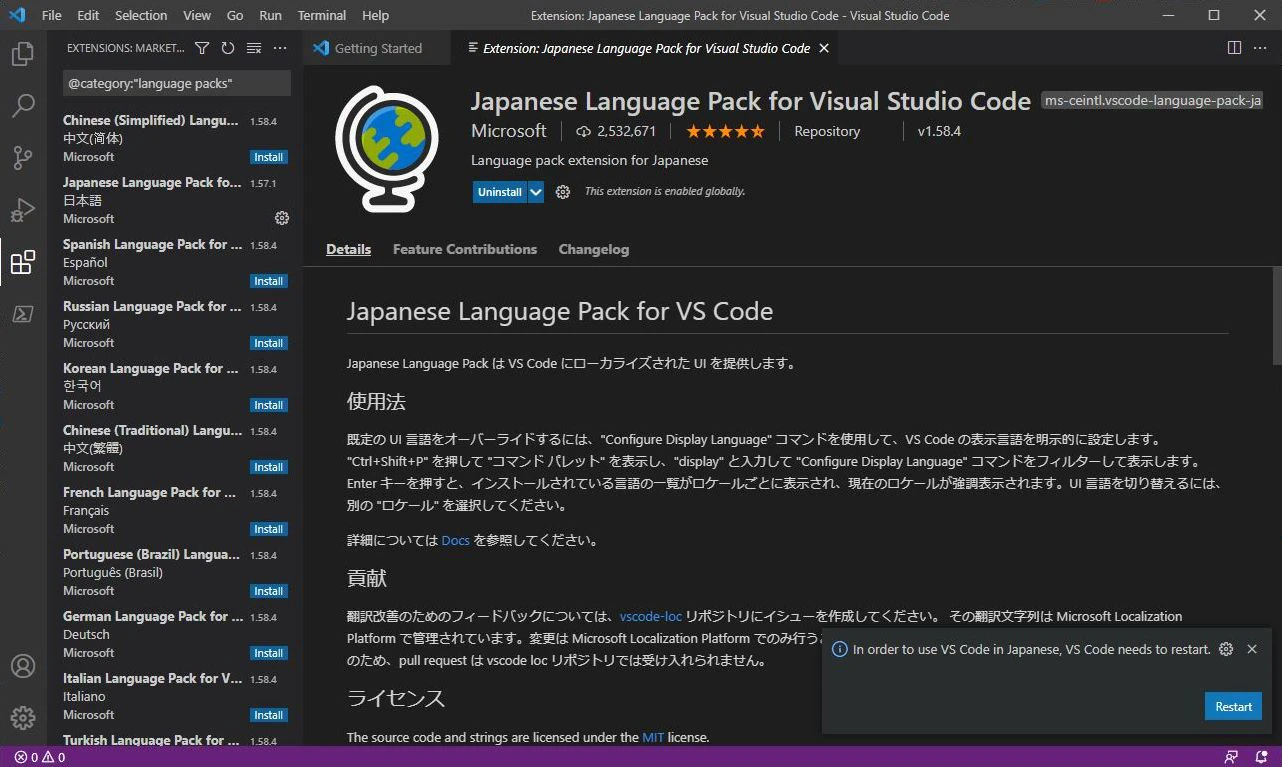Open the Manage gear in activity bar
The width and height of the screenshot is (1282, 767).
pyautogui.click(x=22, y=718)
